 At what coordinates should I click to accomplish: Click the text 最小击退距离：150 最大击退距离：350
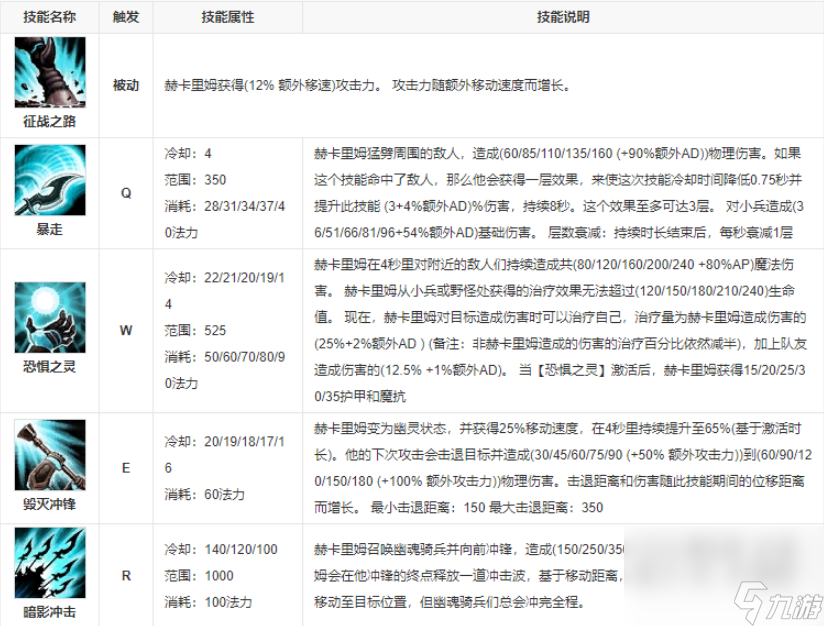coord(487,508)
